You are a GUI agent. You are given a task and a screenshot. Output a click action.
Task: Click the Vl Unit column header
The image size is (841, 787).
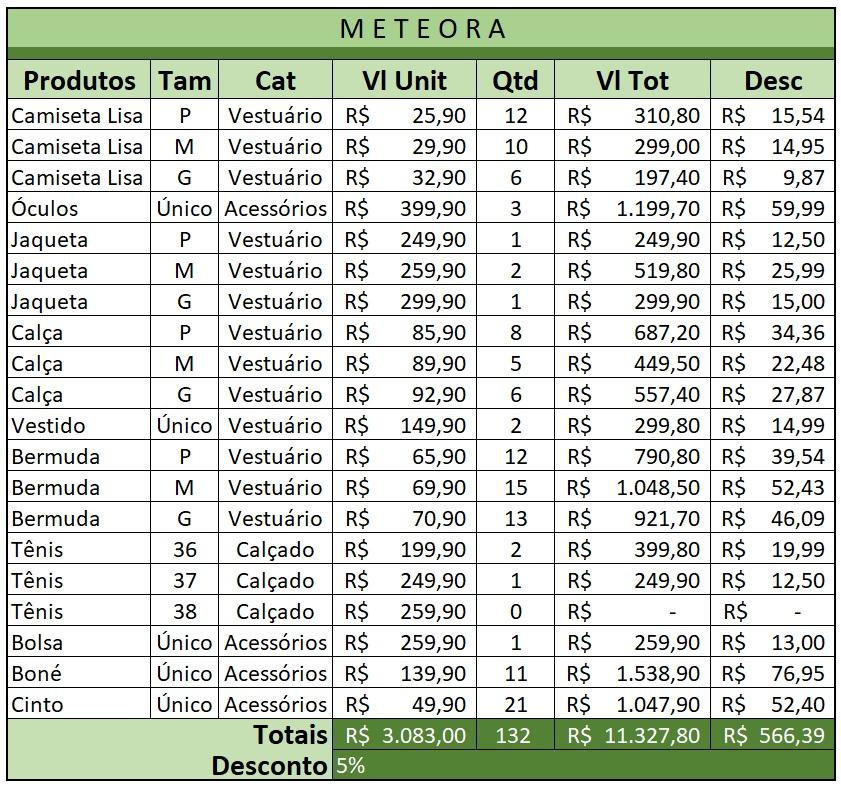(404, 80)
